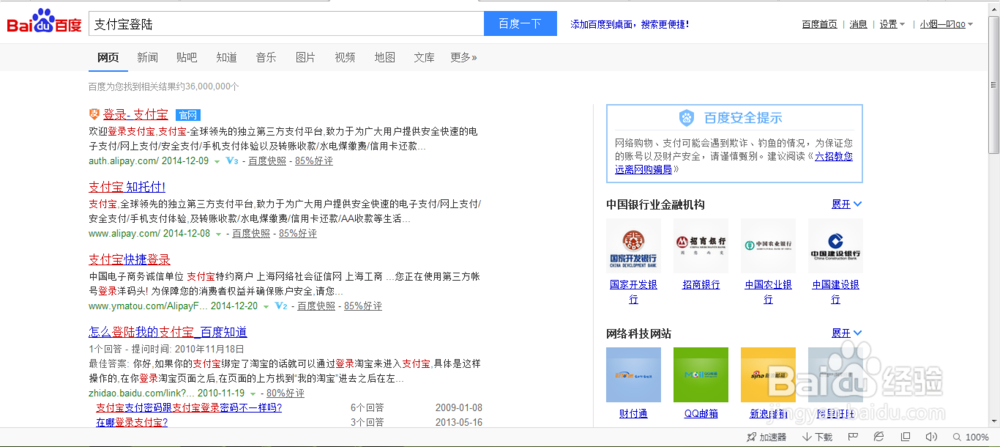Switch to the 地图 tab
Screen dimensions: 1000x447
[385, 57]
